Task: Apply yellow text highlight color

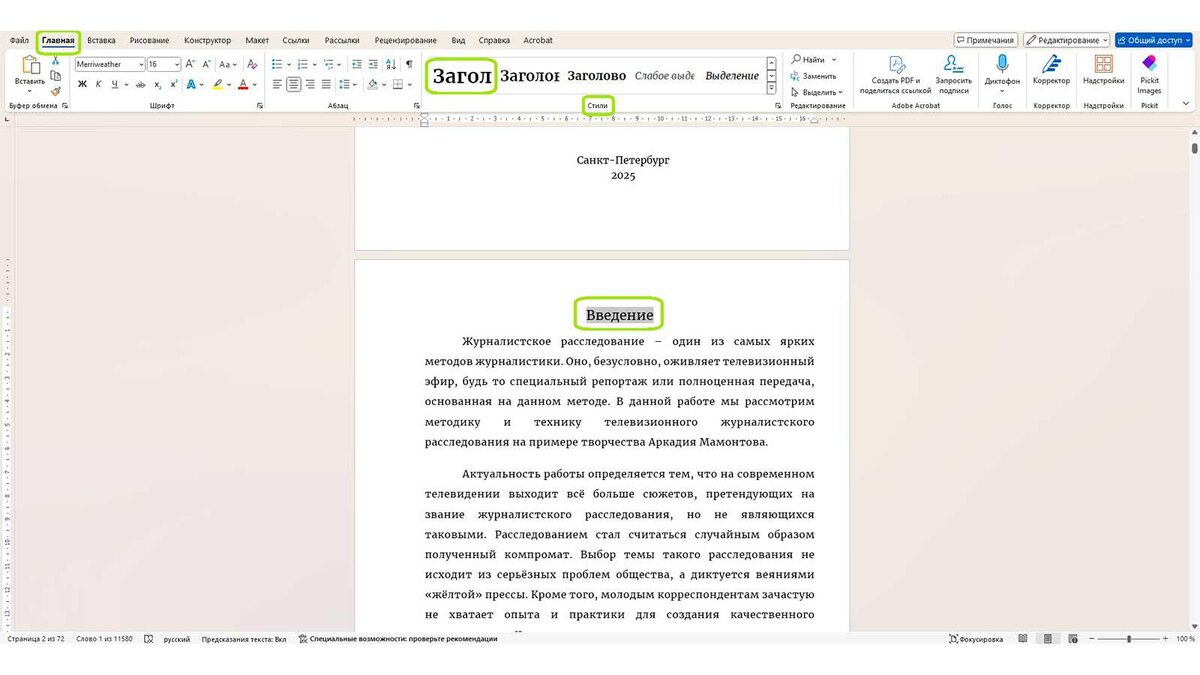Action: pos(218,83)
